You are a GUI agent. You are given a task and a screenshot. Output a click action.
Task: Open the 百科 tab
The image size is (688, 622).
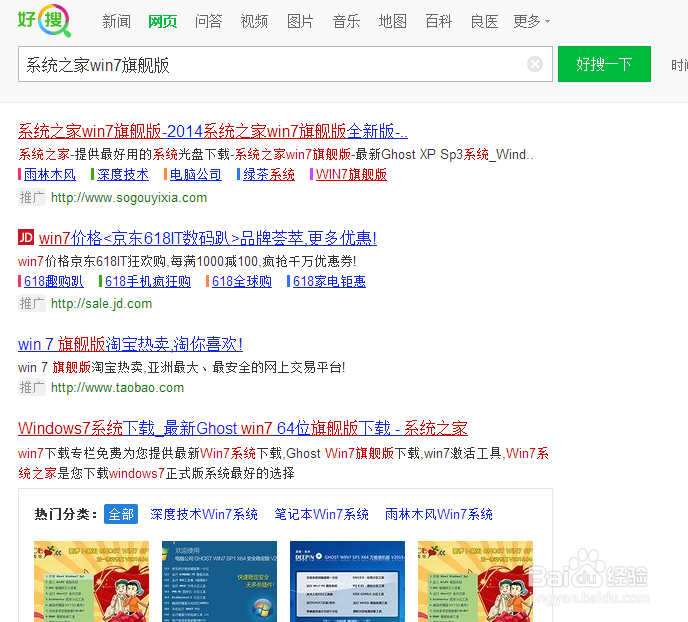pyautogui.click(x=438, y=21)
